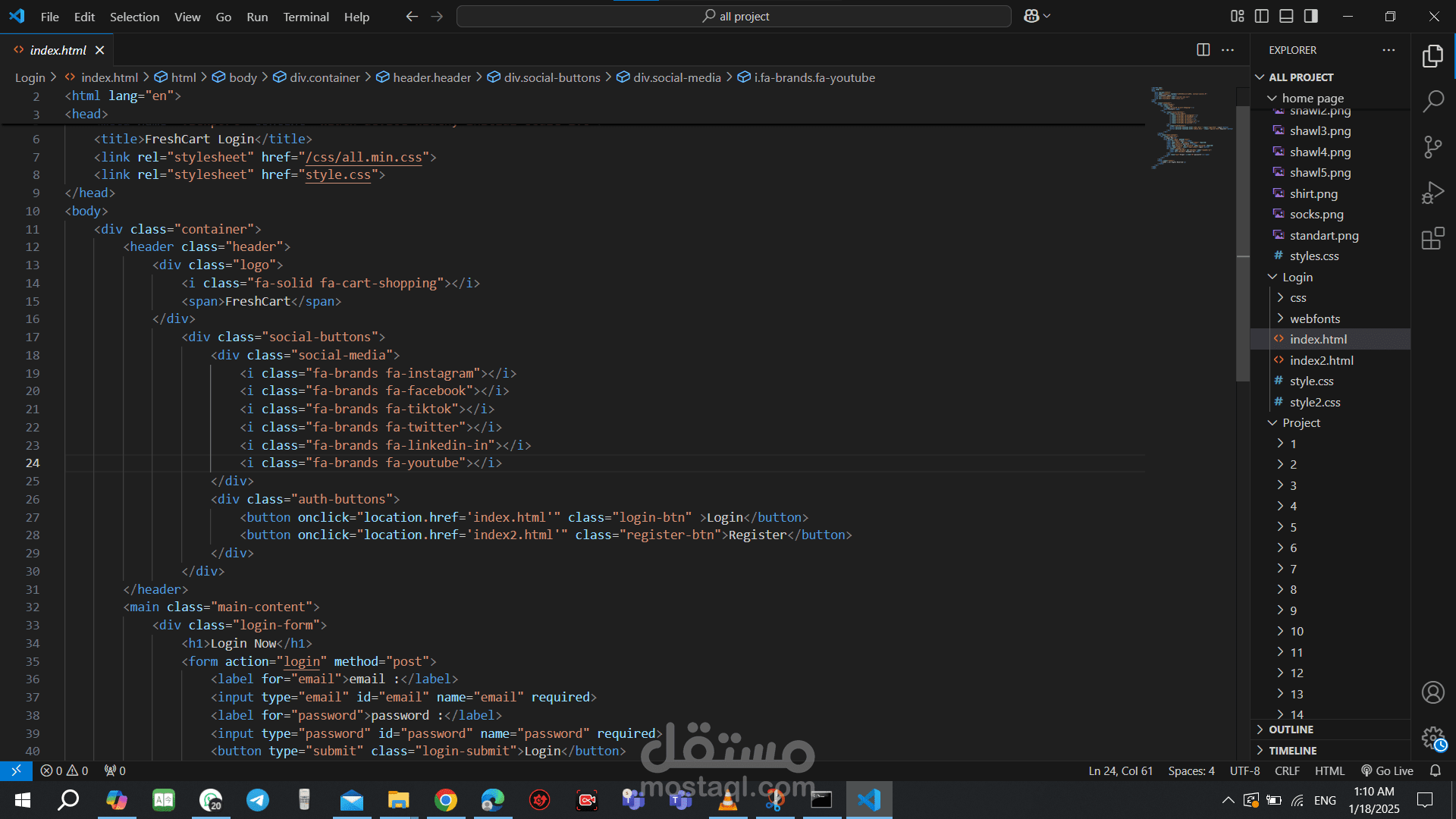The image size is (1456, 819).
Task: Click the Copilot icon in title bar
Action: point(1031,16)
